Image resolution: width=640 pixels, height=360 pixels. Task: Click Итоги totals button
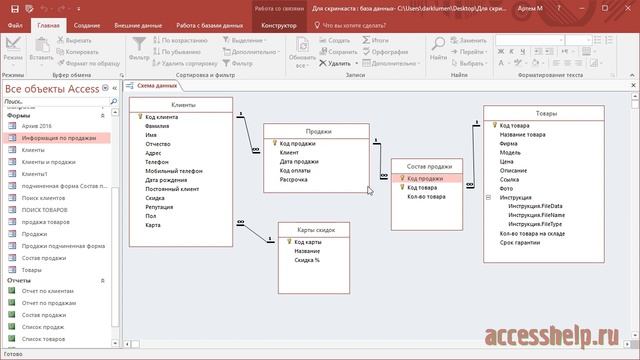375,40
